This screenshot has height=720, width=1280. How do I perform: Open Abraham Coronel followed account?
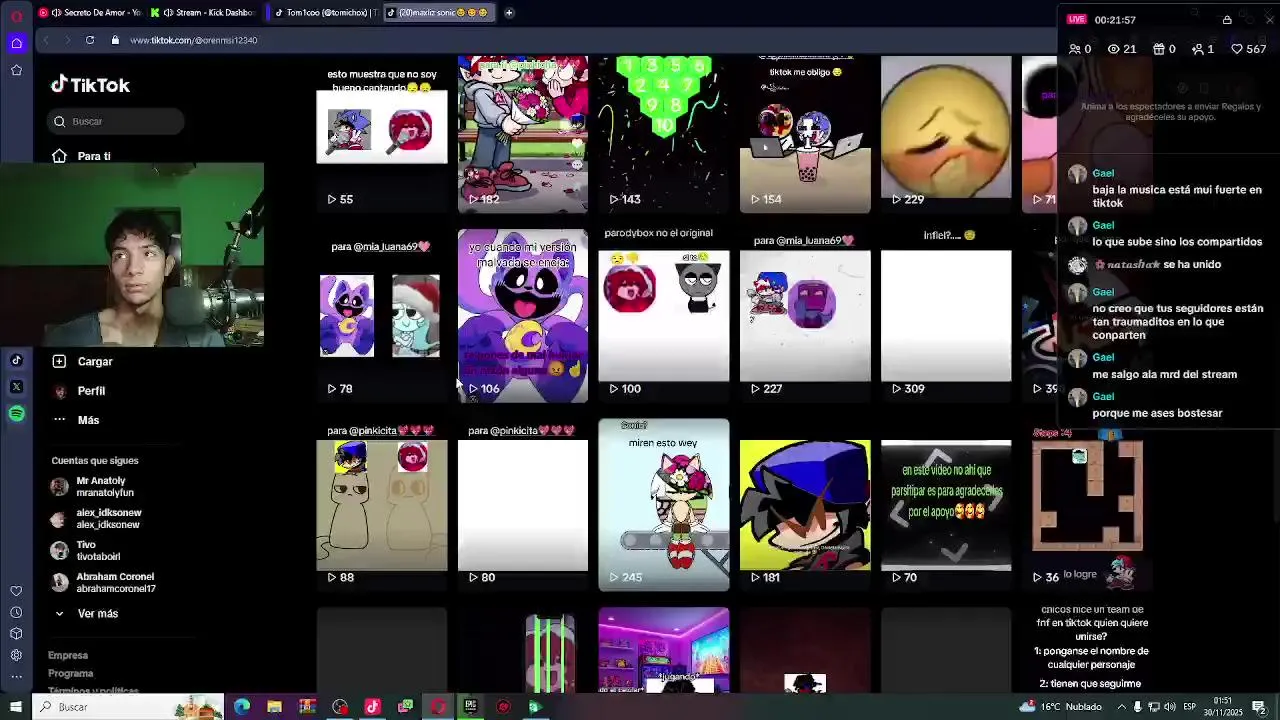click(104, 583)
